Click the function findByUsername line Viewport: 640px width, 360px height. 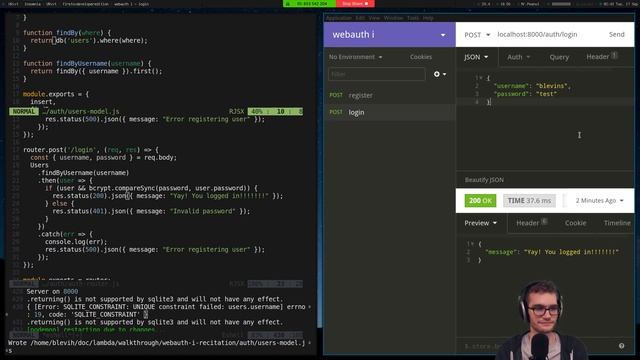[87, 64]
